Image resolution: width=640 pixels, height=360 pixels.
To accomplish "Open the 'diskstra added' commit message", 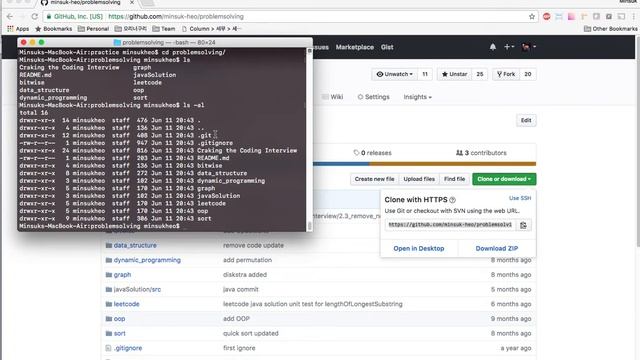I will point(245,275).
